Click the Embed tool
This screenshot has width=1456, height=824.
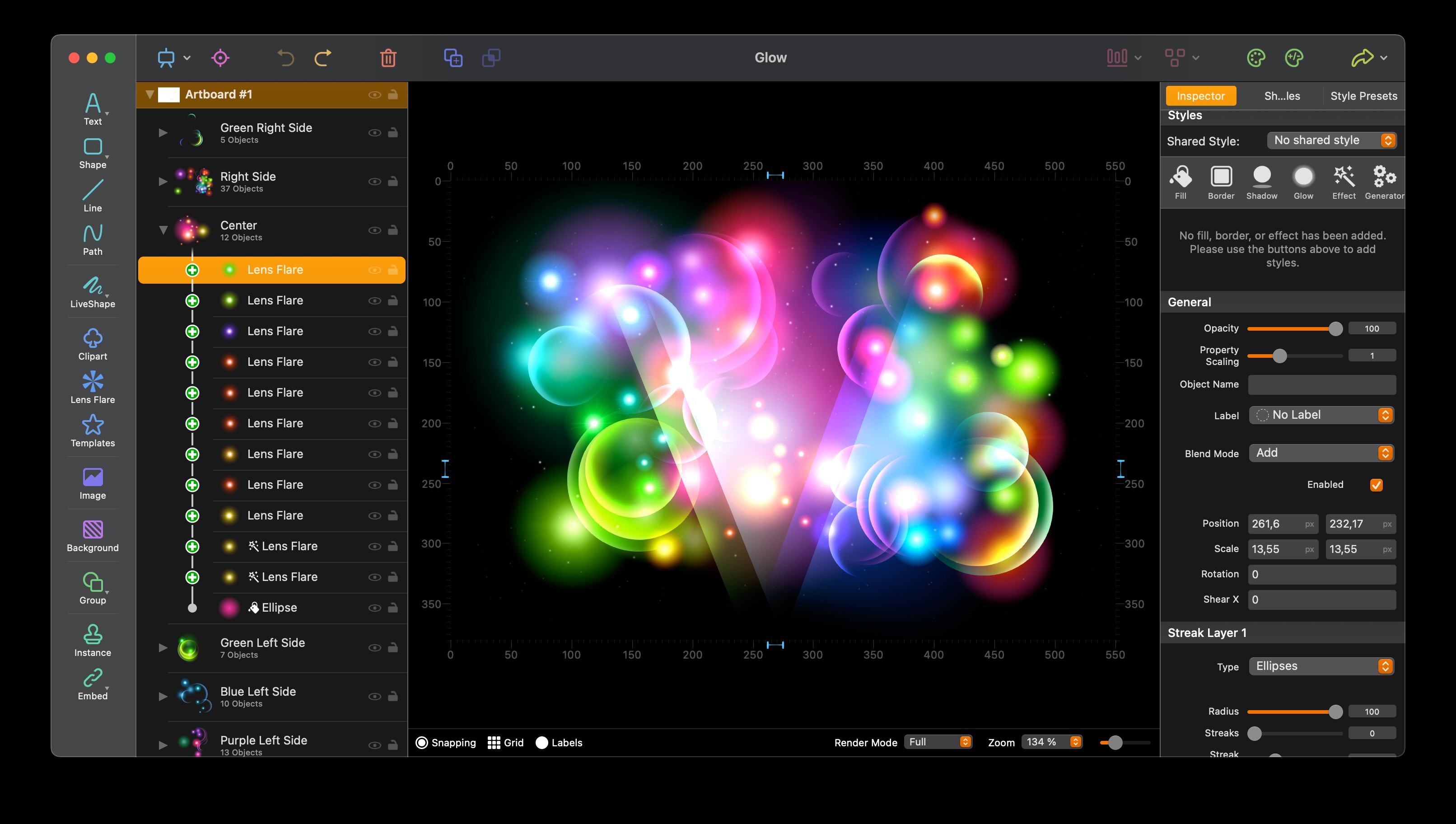(x=93, y=684)
